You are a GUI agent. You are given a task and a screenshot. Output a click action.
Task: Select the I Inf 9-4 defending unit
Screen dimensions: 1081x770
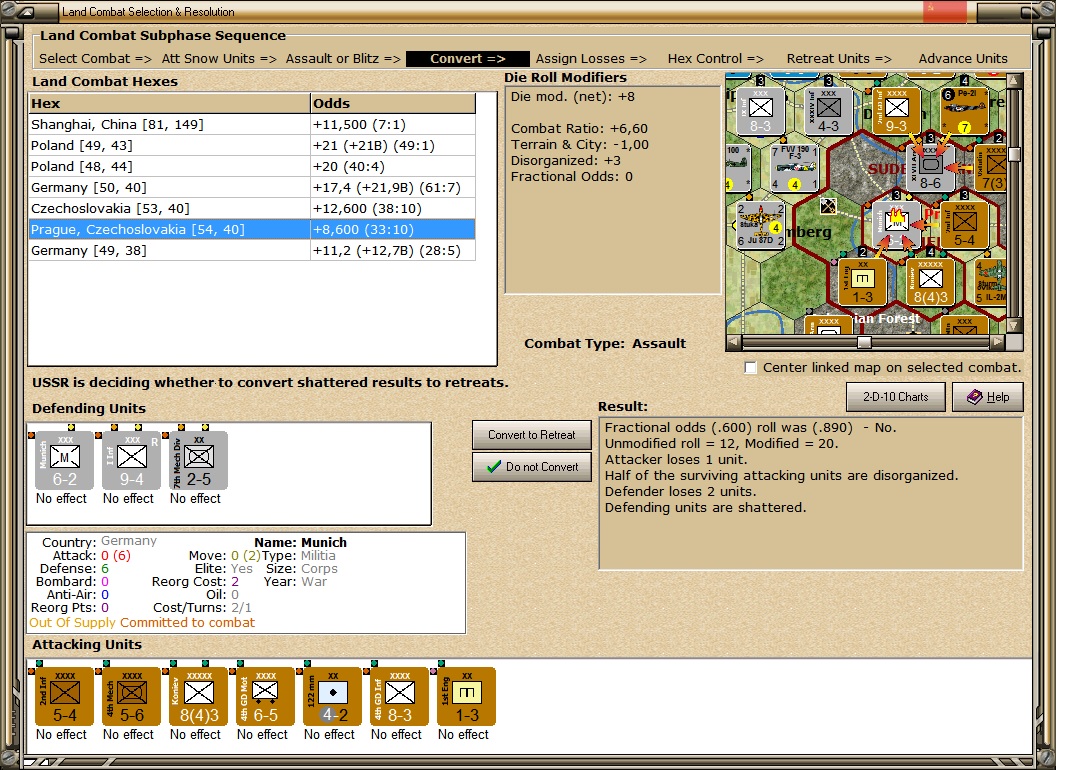[131, 461]
